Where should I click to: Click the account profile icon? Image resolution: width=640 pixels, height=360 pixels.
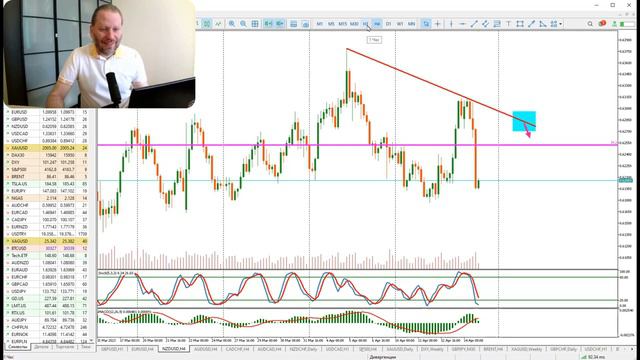(614, 24)
